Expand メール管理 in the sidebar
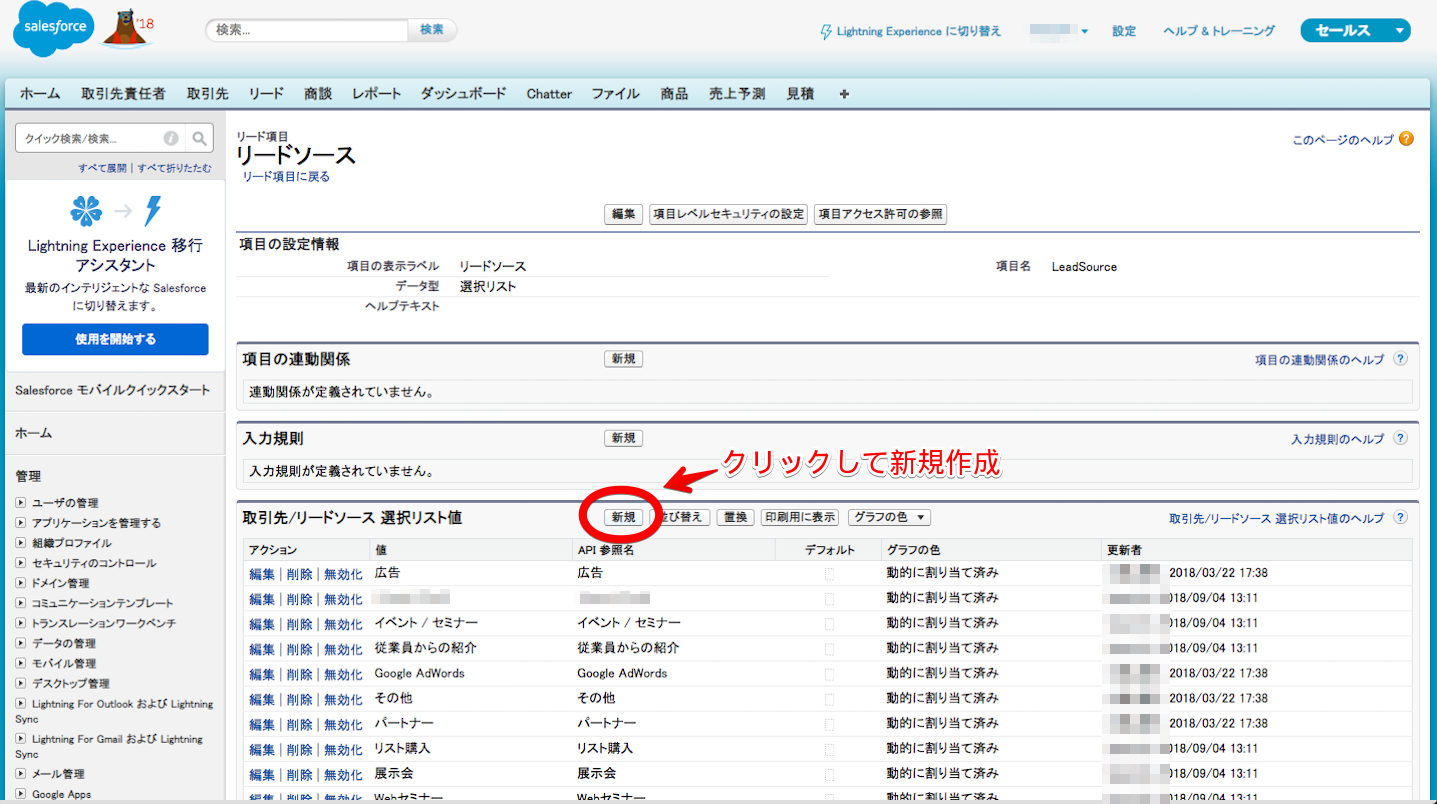This screenshot has width=1437, height=804. (20, 773)
